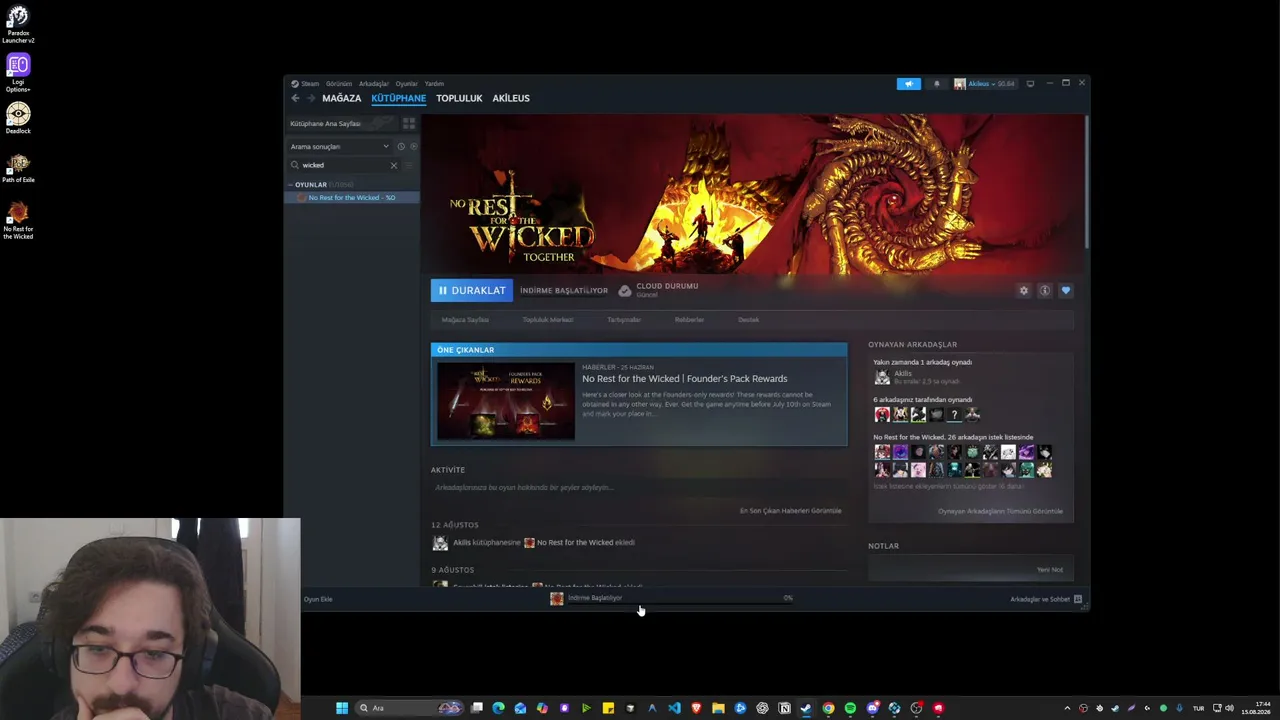Open Steam notifications bell
This screenshot has width=1280, height=720.
936,84
